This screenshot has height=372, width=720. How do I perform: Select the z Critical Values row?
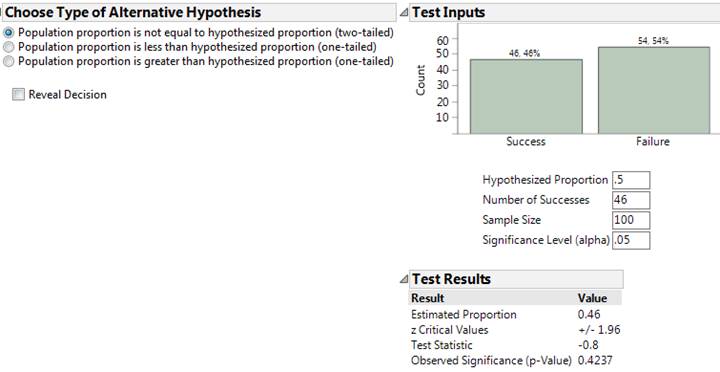pyautogui.click(x=515, y=330)
